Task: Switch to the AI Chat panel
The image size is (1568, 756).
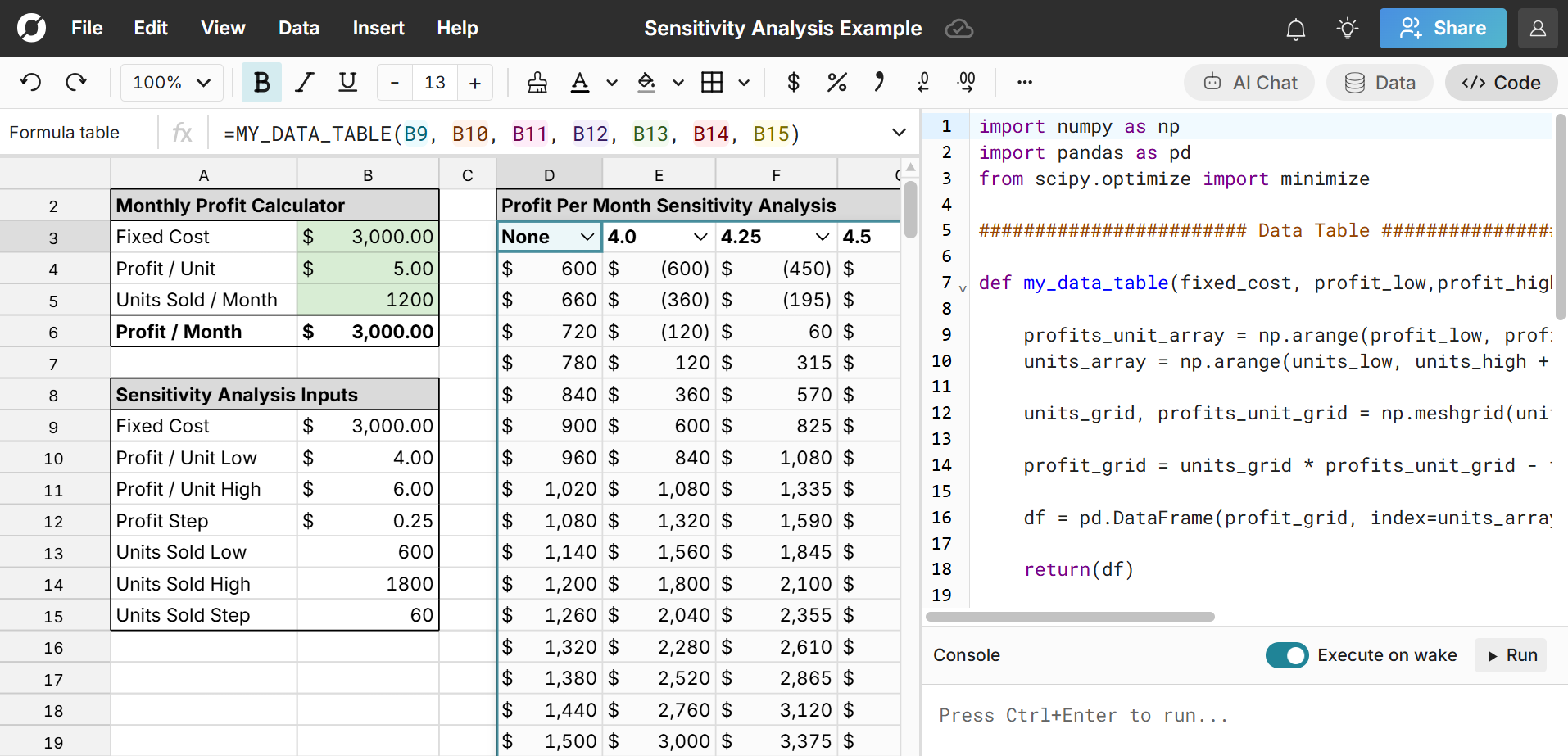Action: 1249,82
